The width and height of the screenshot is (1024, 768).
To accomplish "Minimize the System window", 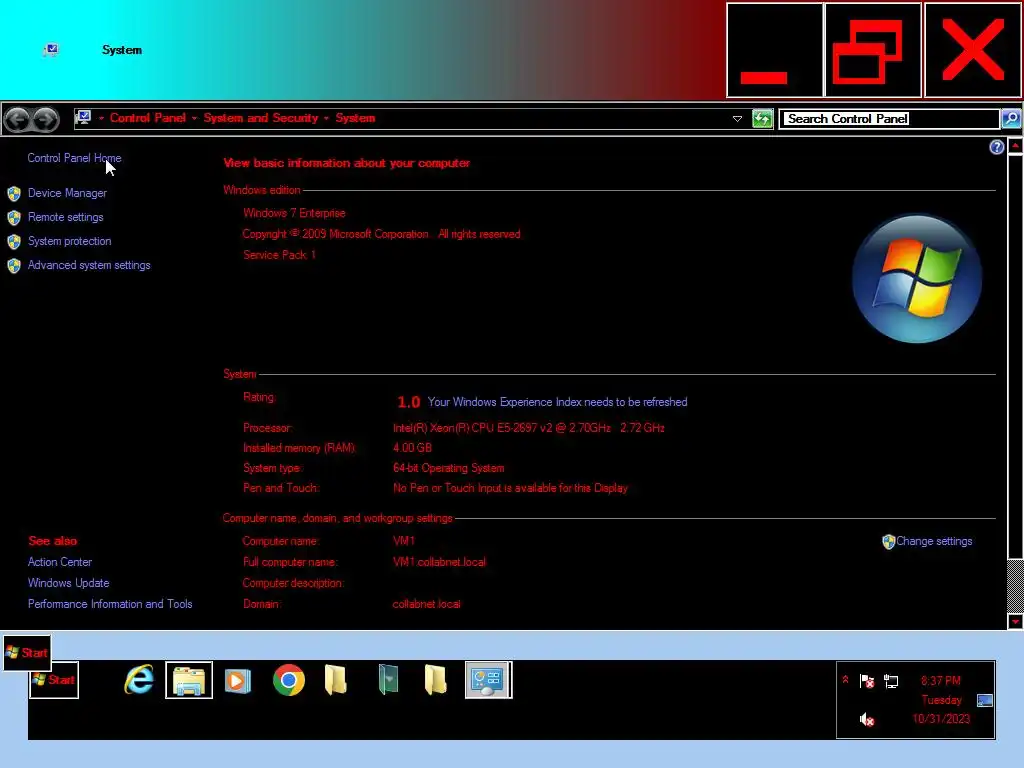I will 775,50.
